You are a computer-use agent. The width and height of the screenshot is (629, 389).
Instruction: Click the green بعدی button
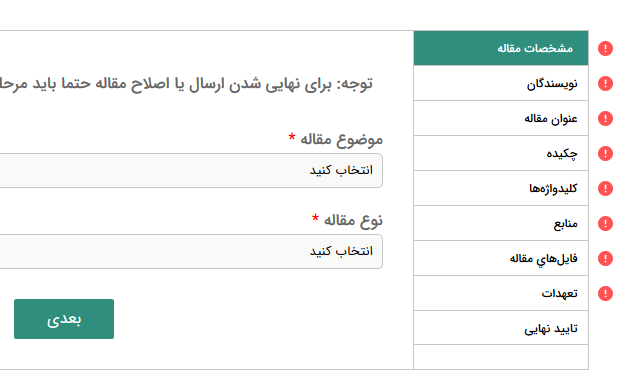coord(64,319)
